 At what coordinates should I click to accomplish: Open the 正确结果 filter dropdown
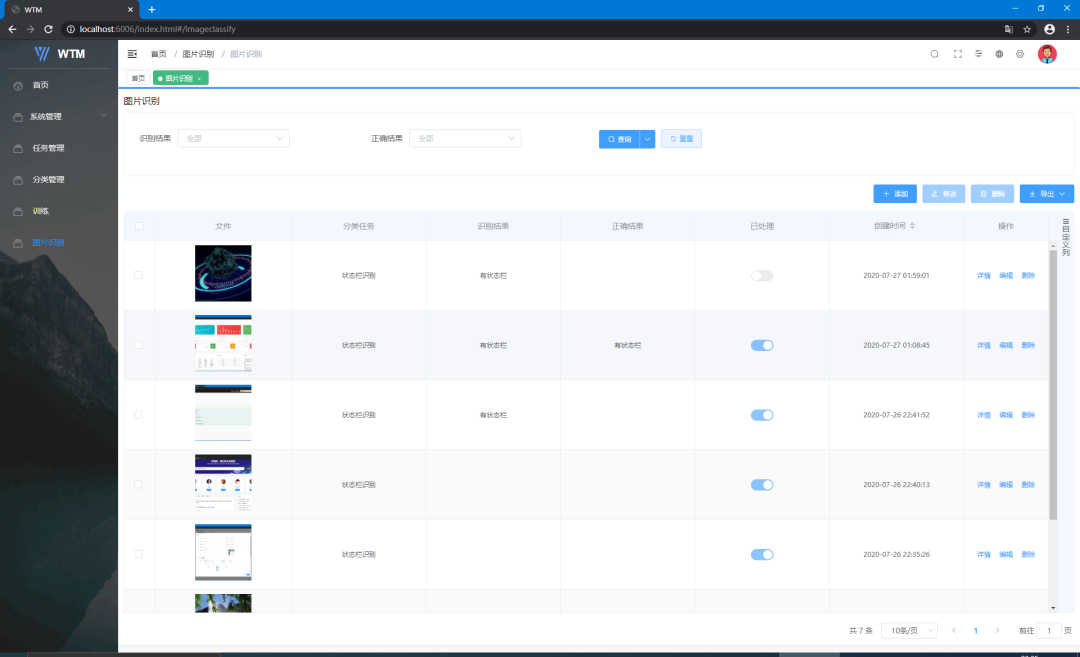(465, 138)
